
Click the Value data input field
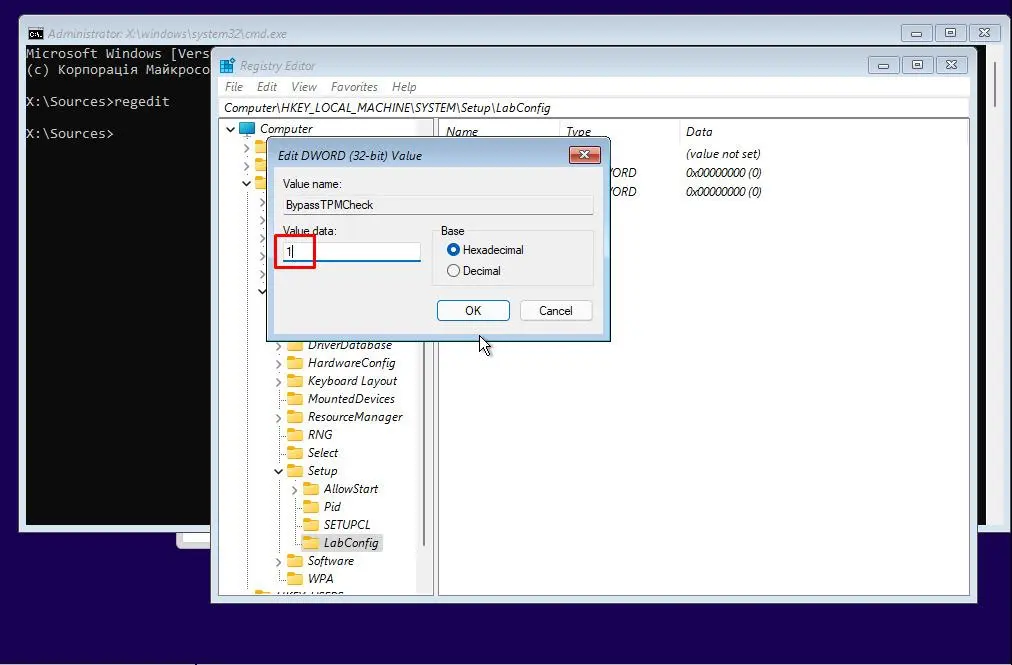[352, 251]
